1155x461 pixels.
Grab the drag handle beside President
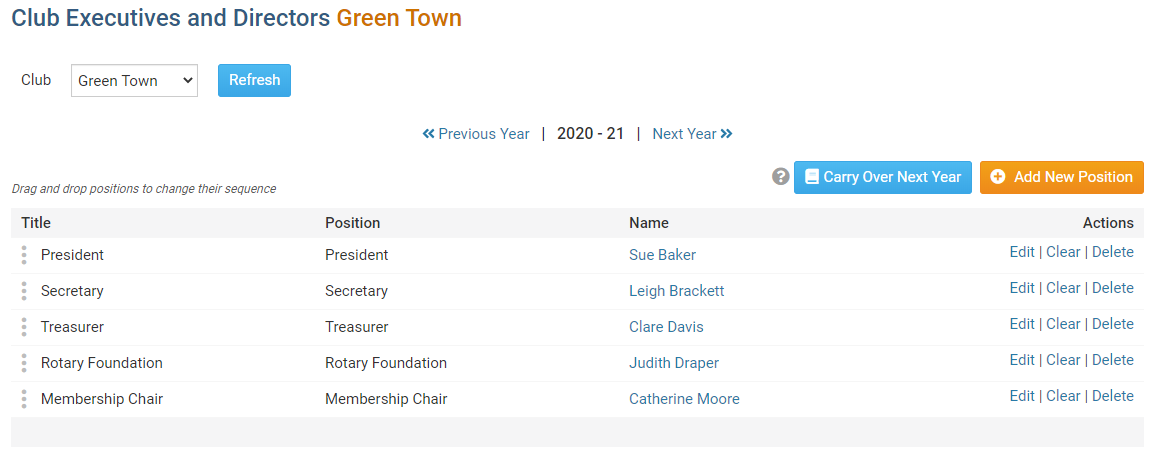tap(24, 255)
